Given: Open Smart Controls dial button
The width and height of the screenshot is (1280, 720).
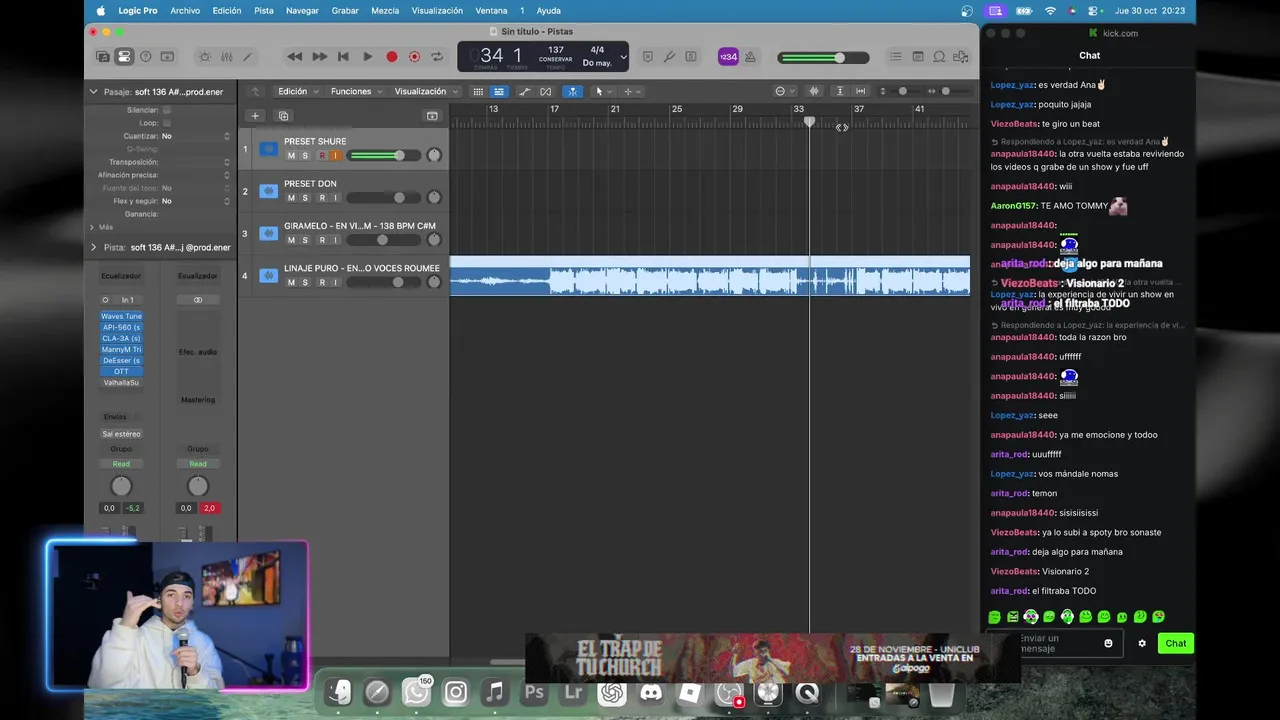Looking at the screenshot, I should tap(205, 57).
